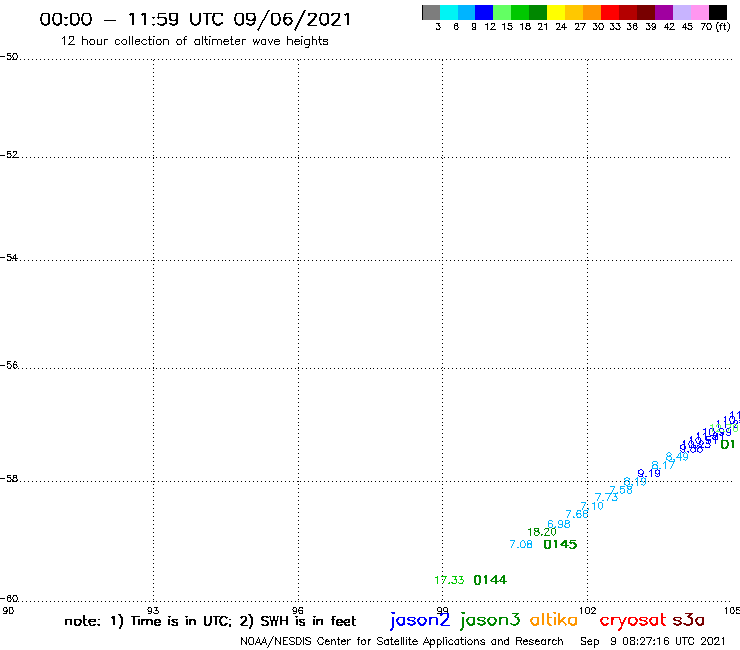Select the 8.17 wave height reading
The image size is (740, 650).
pyautogui.click(x=663, y=465)
